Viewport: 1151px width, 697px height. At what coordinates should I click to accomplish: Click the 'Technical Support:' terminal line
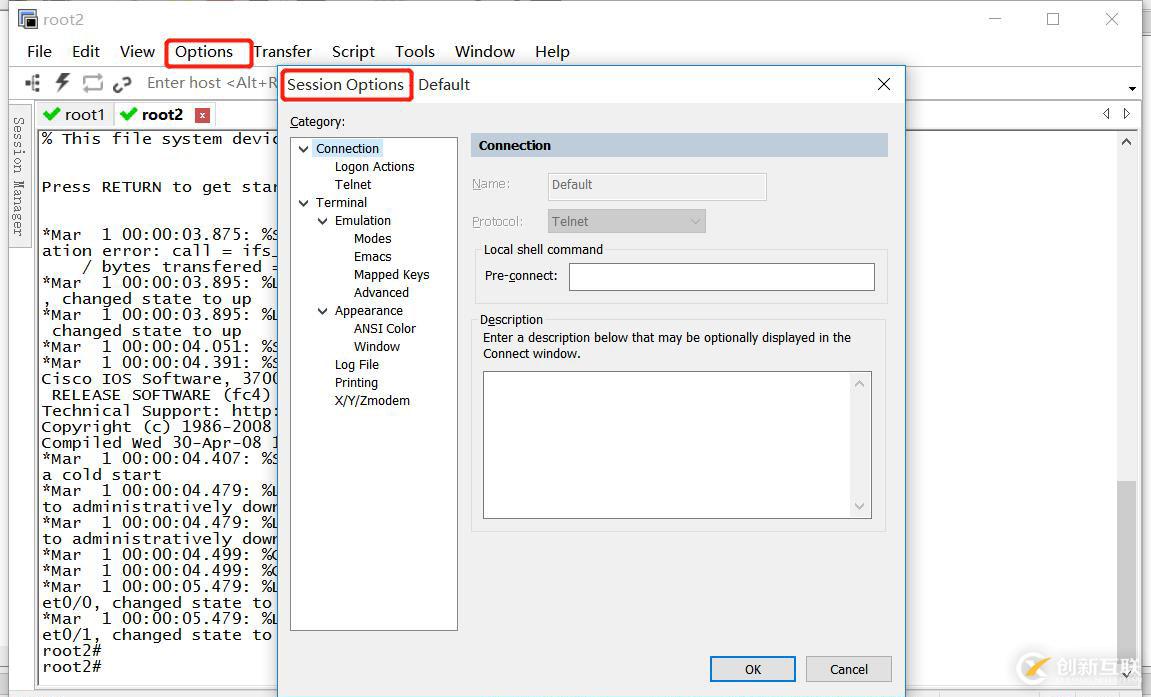click(159, 411)
